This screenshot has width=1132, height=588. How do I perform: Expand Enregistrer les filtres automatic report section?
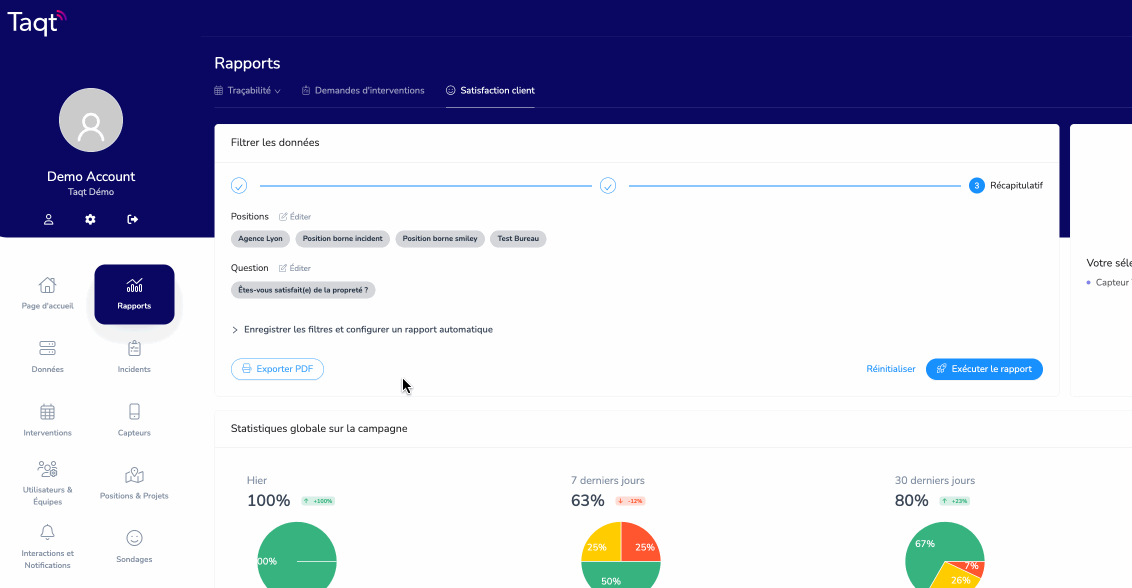362,329
